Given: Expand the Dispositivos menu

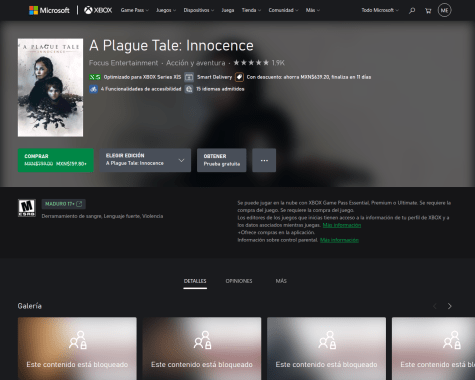Looking at the screenshot, I should click(x=199, y=10).
